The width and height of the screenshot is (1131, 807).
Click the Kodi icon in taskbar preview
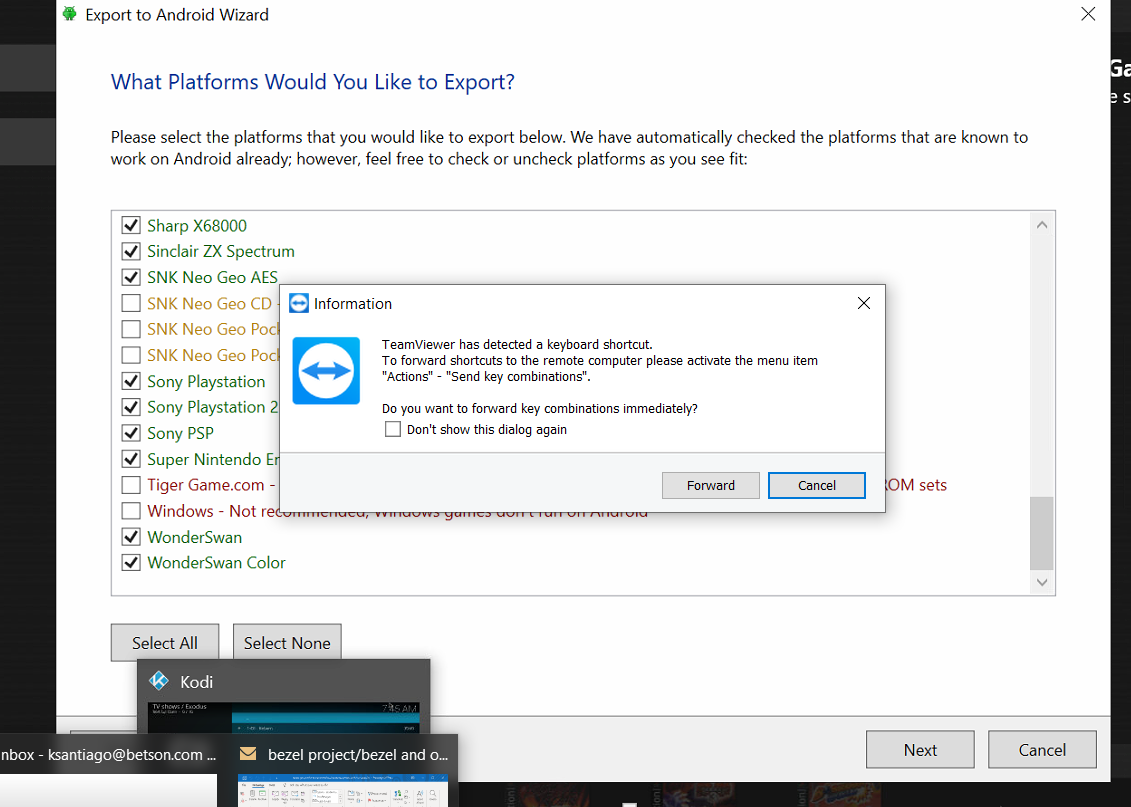click(x=159, y=681)
